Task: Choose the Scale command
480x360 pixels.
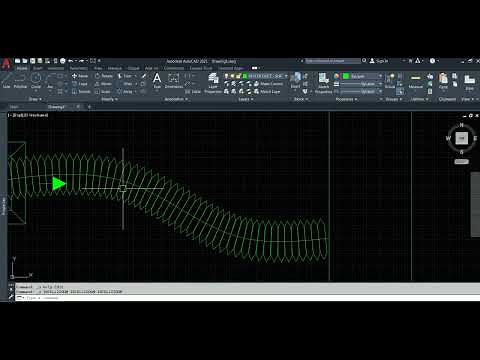Action: coord(103,92)
